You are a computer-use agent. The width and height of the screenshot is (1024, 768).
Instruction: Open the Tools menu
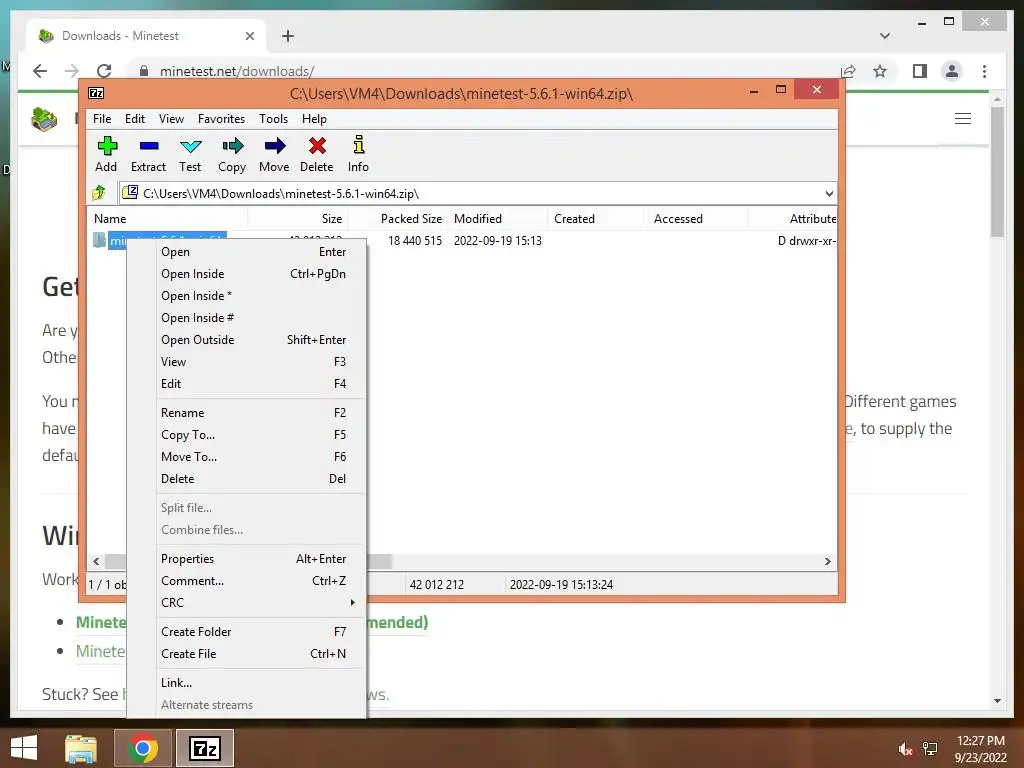pyautogui.click(x=273, y=119)
